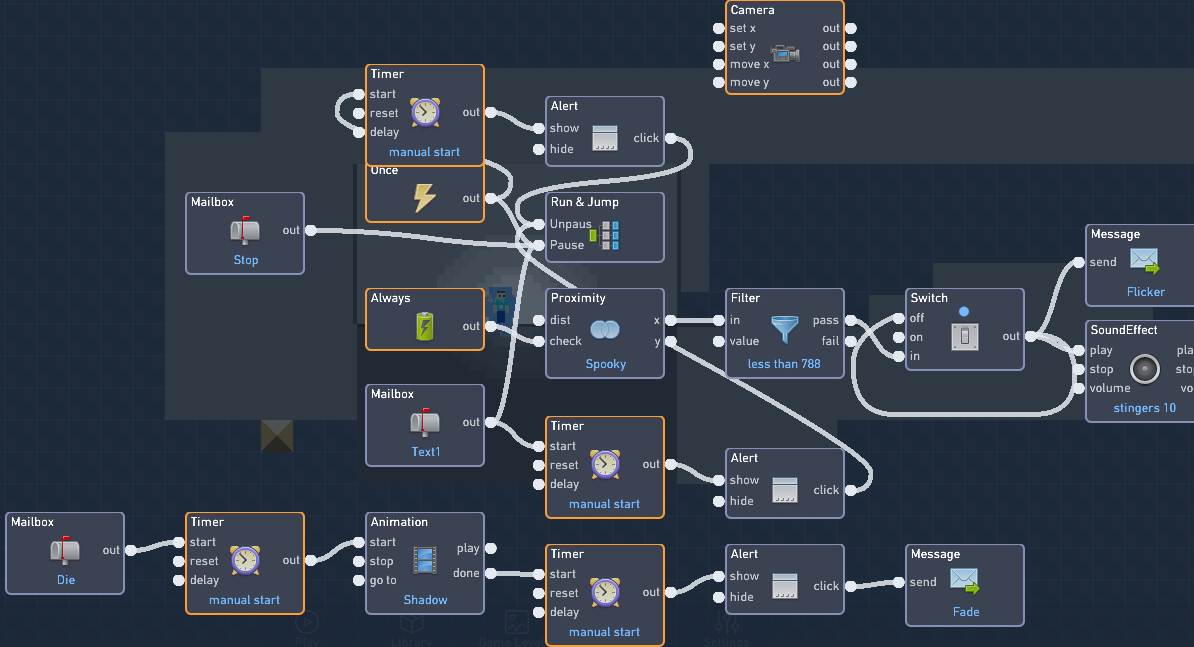
Task: Click the Run & Jump node icon
Action: pos(605,235)
